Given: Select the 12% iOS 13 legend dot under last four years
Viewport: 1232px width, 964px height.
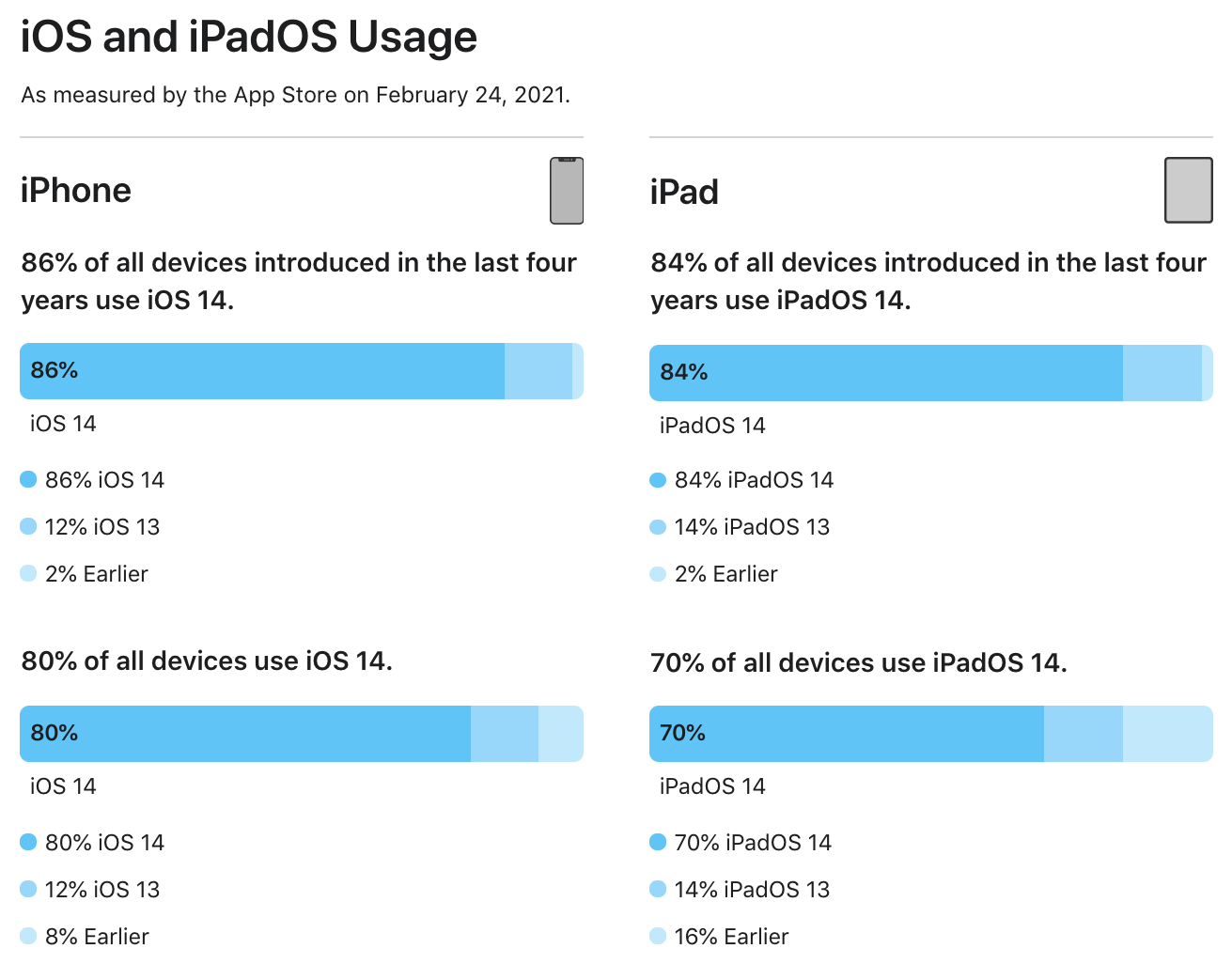Looking at the screenshot, I should [28, 527].
